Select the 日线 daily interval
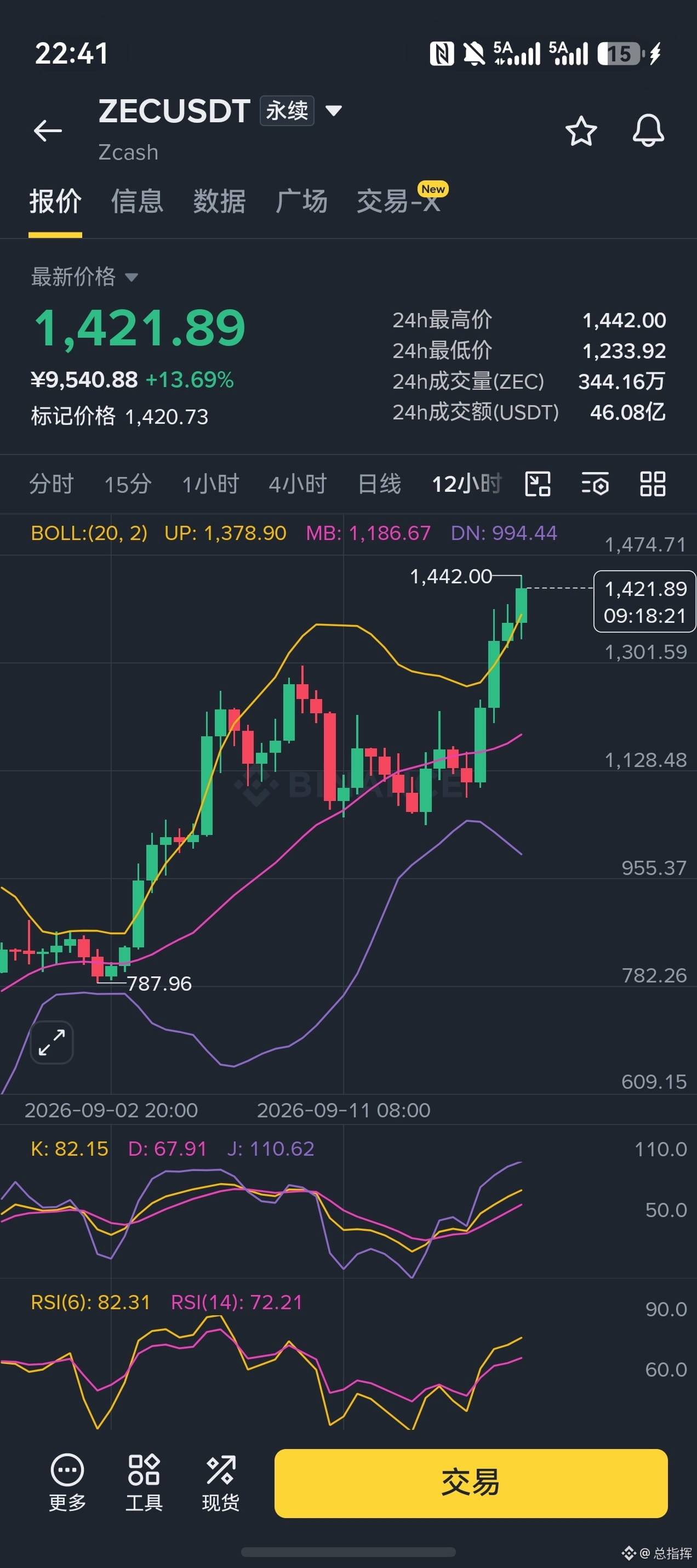The width and height of the screenshot is (697, 1568). coord(380,484)
